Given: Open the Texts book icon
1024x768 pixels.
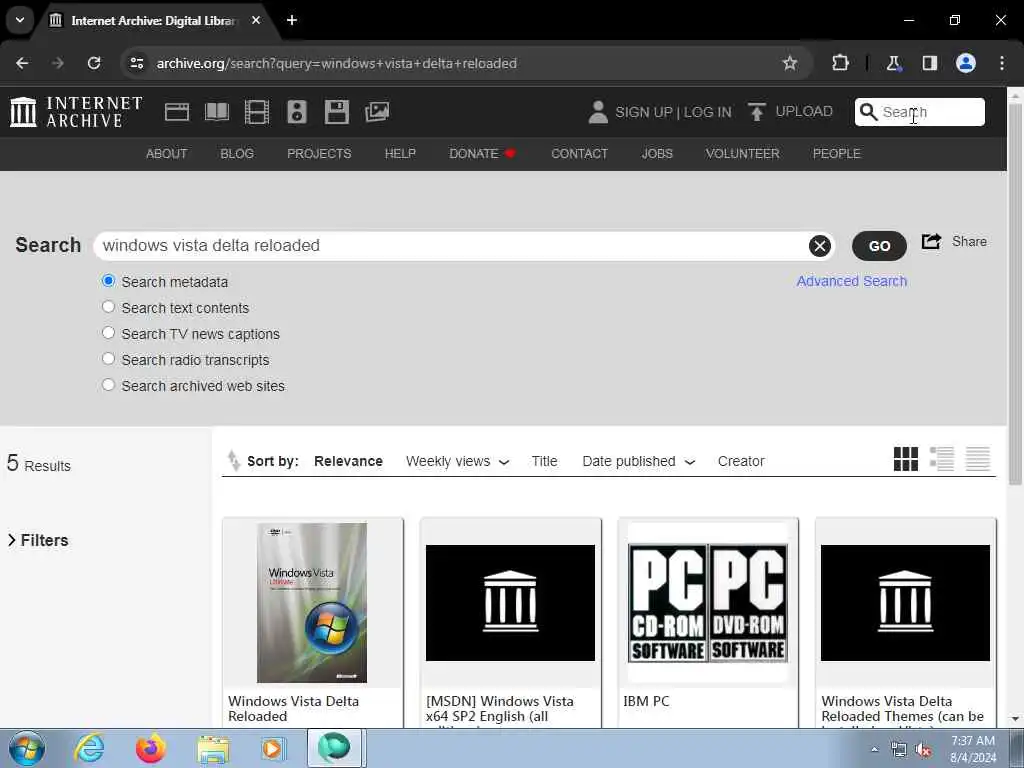Looking at the screenshot, I should pyautogui.click(x=217, y=112).
